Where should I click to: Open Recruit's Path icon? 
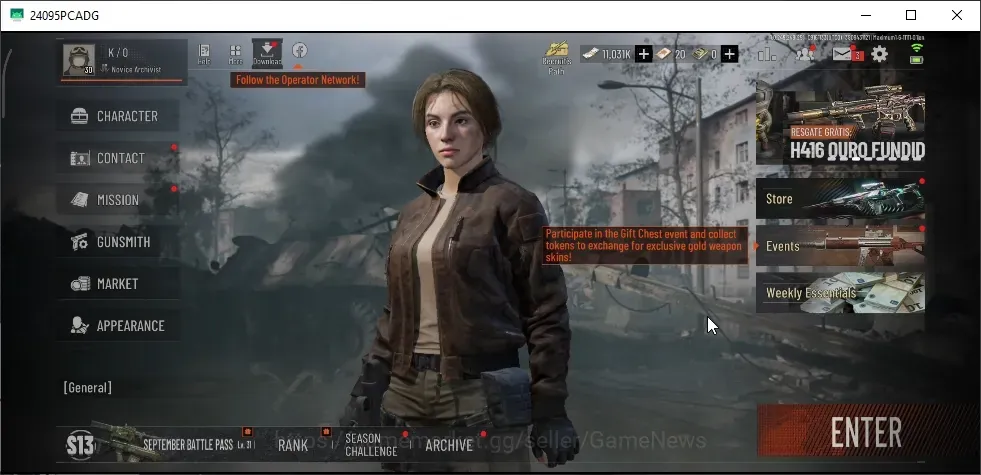click(x=556, y=58)
